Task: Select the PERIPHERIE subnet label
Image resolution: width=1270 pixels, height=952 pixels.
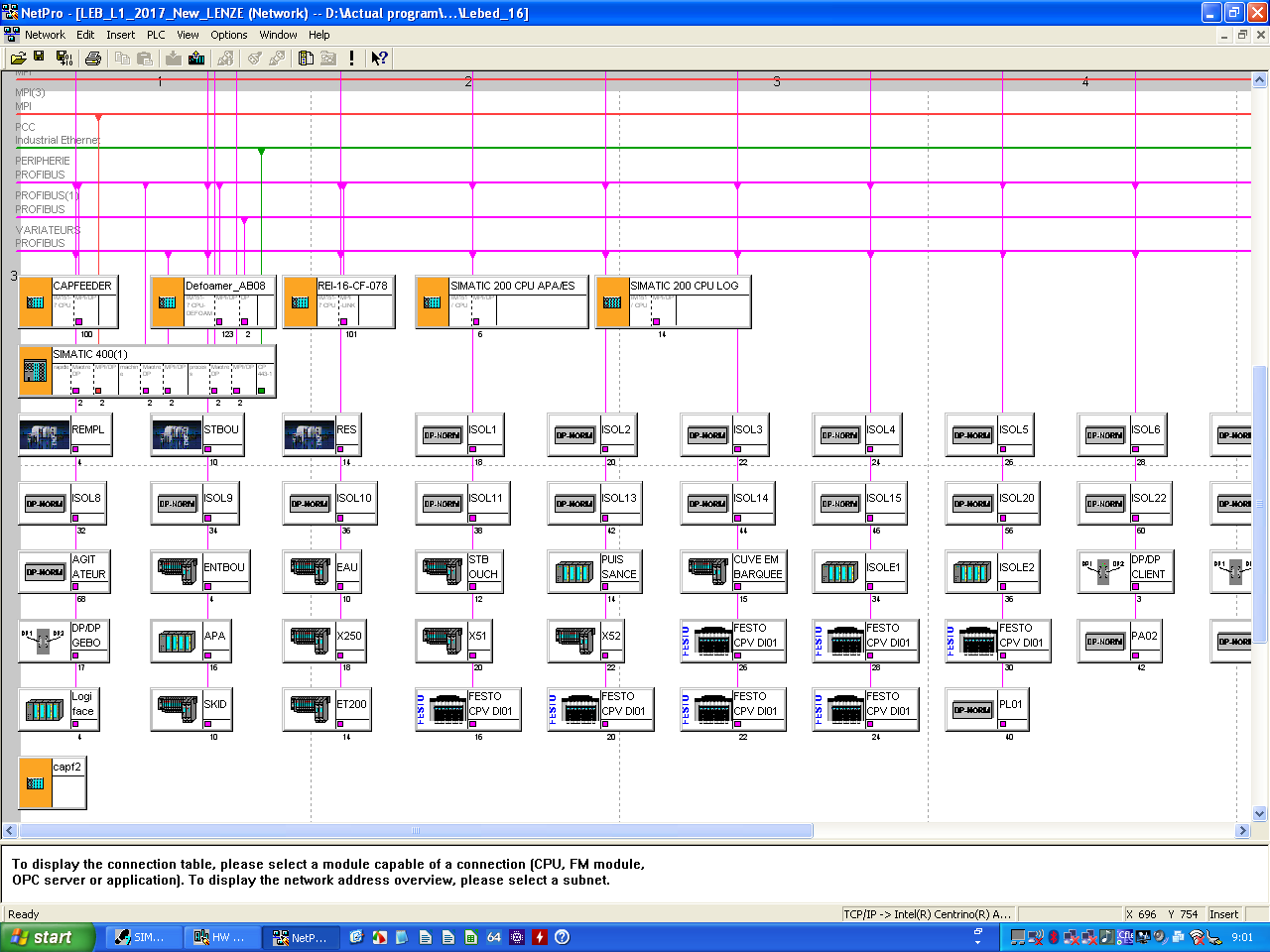Action: (x=43, y=161)
